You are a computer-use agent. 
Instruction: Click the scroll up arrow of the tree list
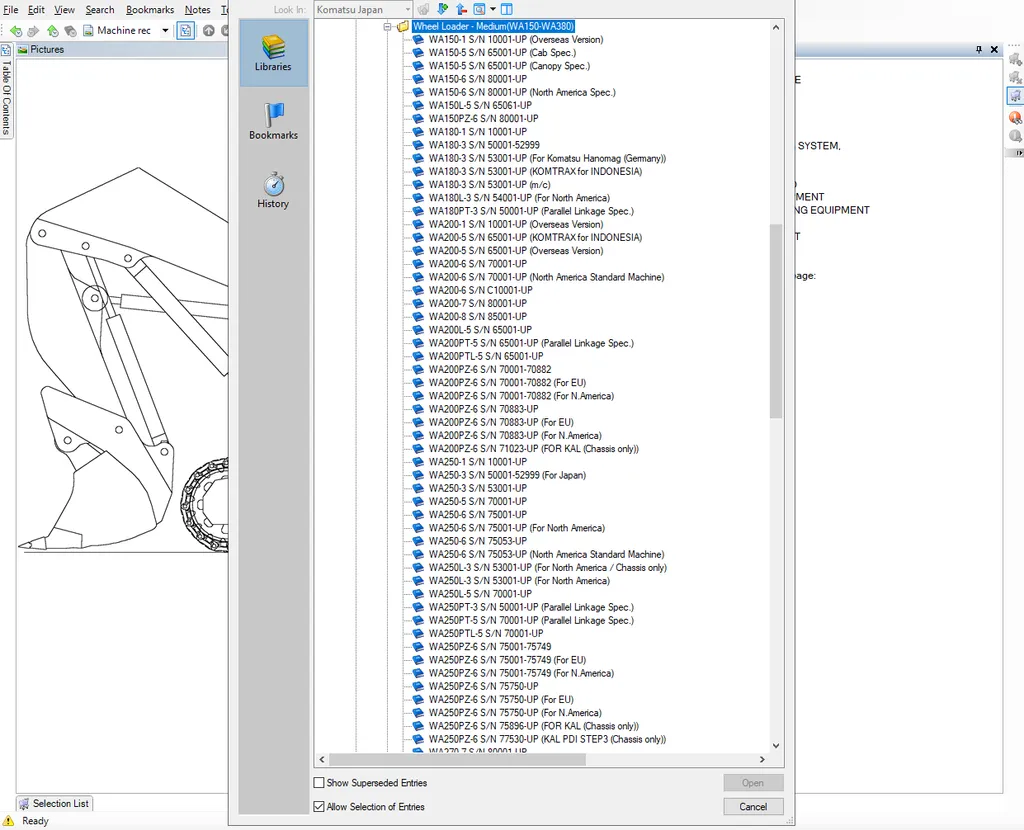[776, 27]
